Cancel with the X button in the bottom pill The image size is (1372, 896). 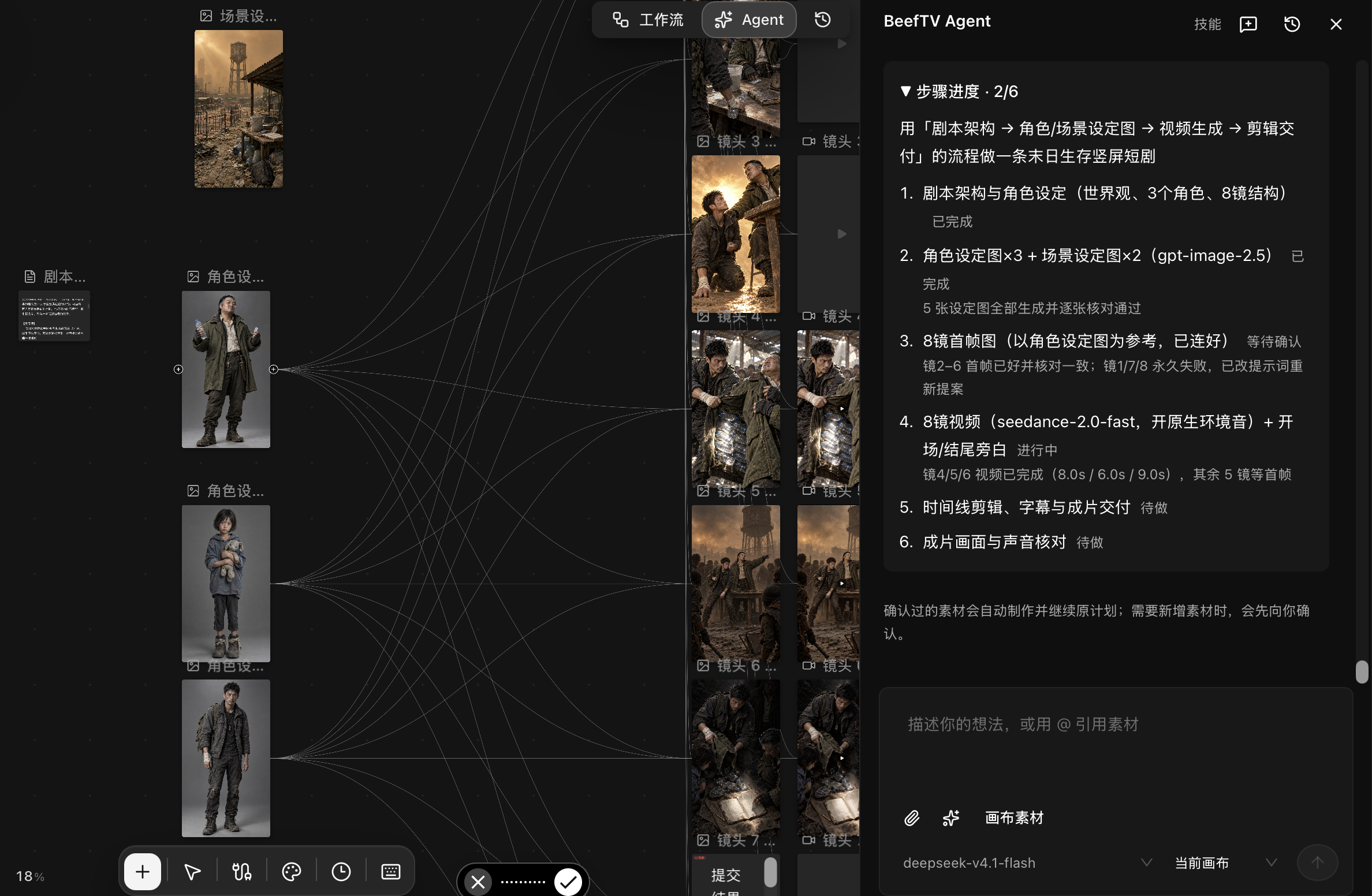pyautogui.click(x=478, y=882)
